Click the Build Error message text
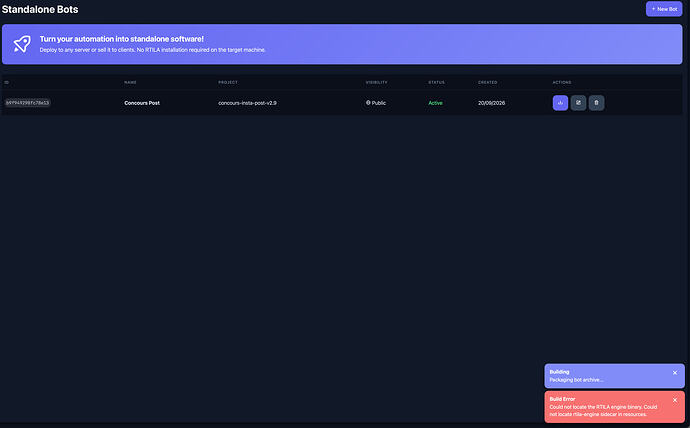690x428 pixels. tap(603, 410)
